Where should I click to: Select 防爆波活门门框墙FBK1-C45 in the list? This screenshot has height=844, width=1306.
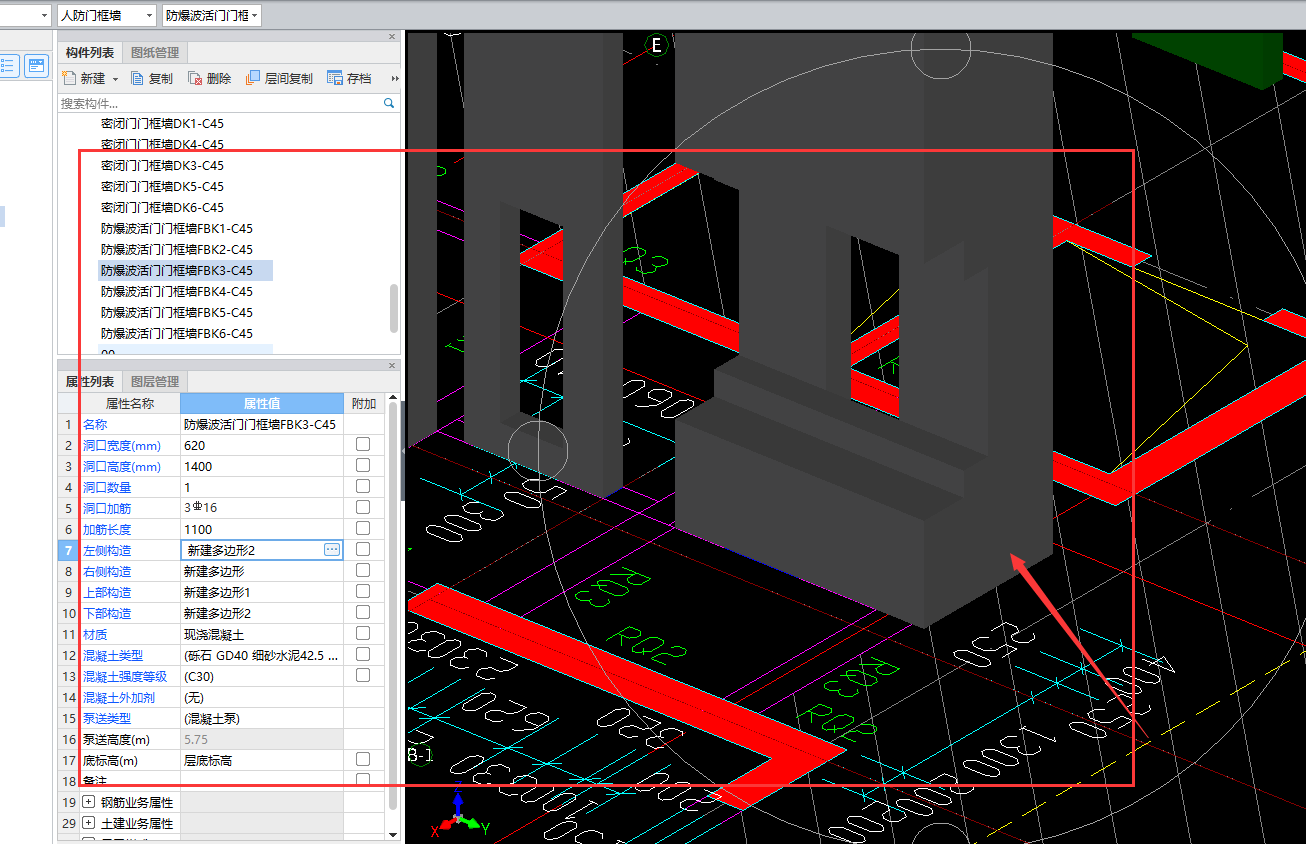tap(177, 229)
